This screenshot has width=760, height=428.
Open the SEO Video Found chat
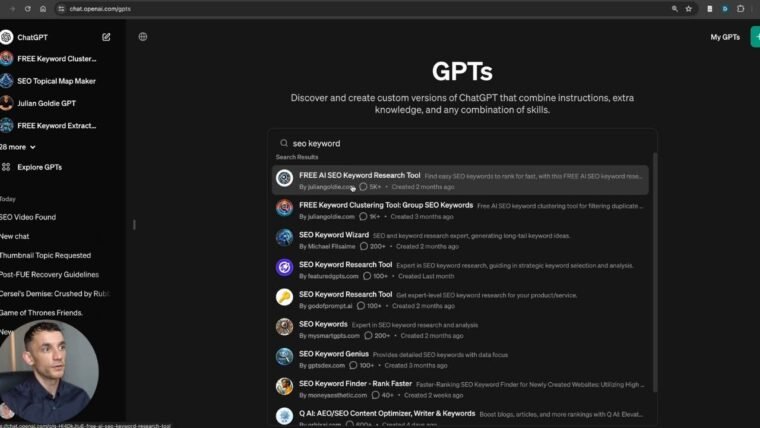coord(28,217)
